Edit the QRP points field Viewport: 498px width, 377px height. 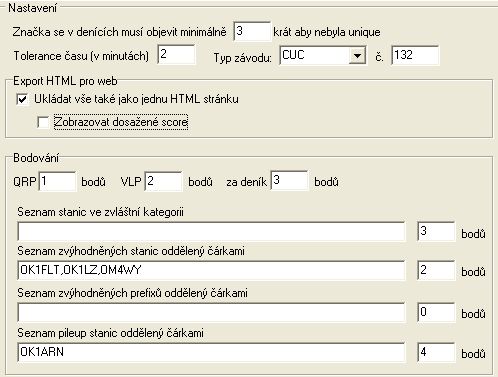[57, 181]
